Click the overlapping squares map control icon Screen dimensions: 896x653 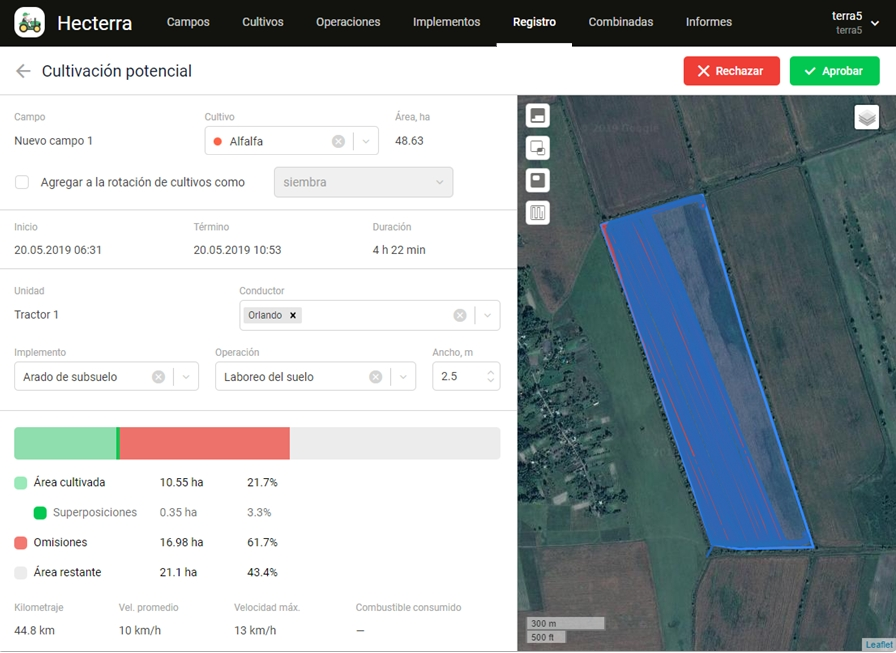(538, 148)
